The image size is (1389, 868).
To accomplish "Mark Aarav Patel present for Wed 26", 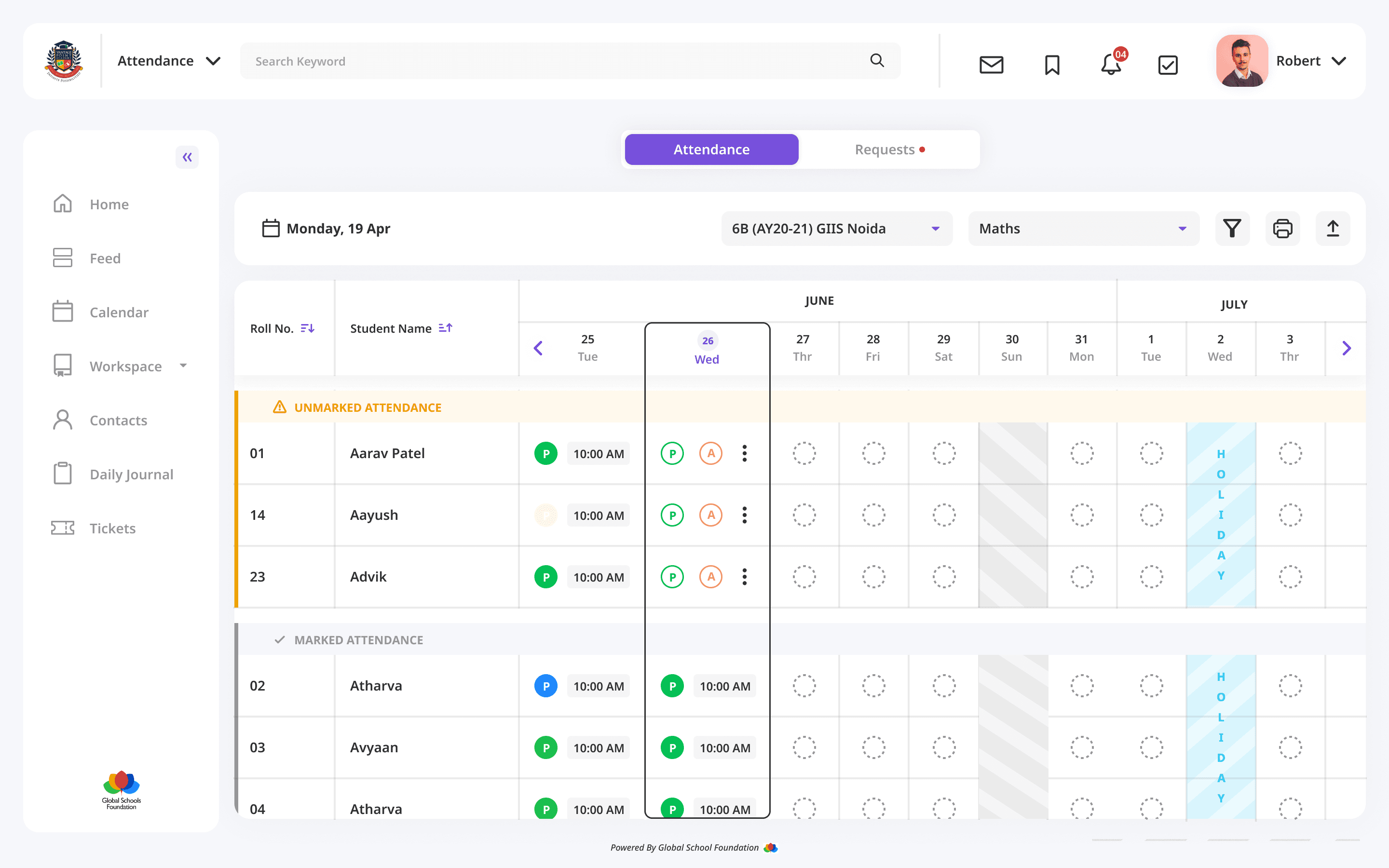I will (x=672, y=453).
